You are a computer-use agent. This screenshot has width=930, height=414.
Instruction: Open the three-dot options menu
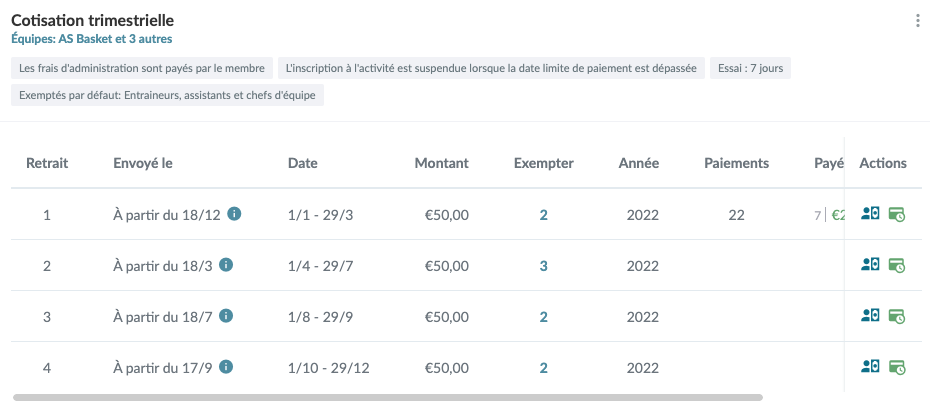[x=918, y=21]
